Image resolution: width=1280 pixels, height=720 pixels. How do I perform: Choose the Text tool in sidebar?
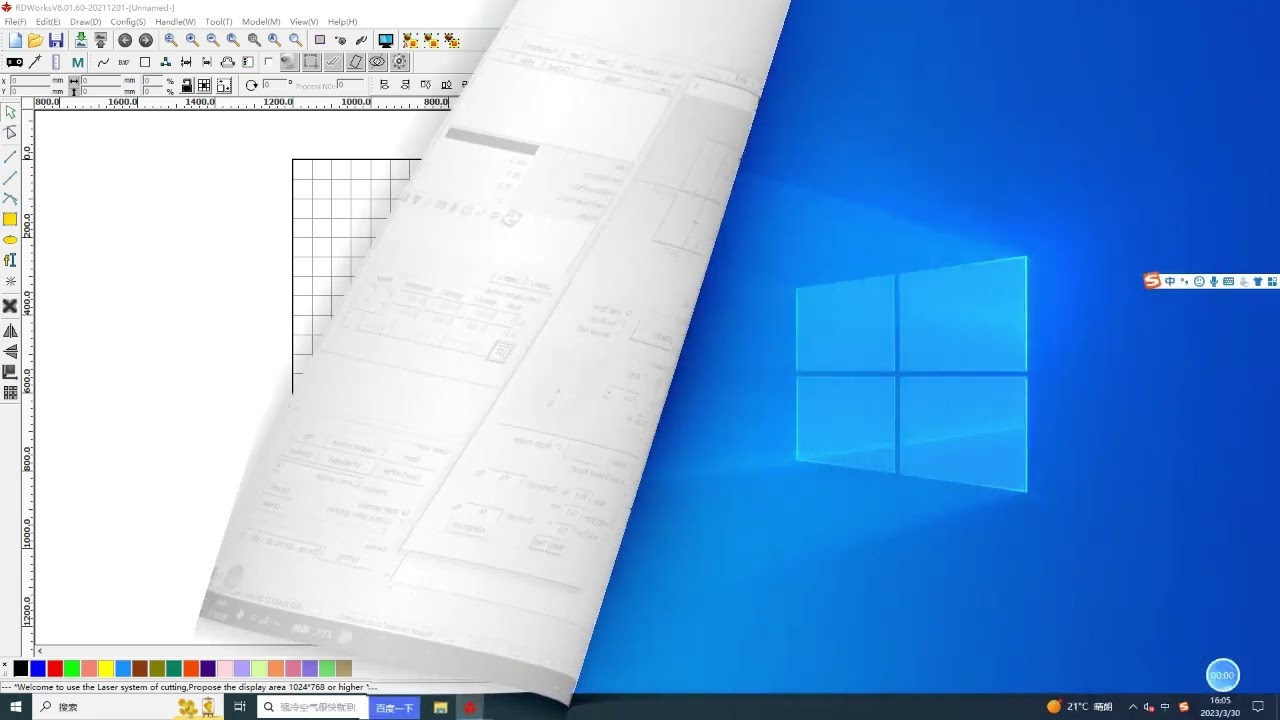click(10, 260)
